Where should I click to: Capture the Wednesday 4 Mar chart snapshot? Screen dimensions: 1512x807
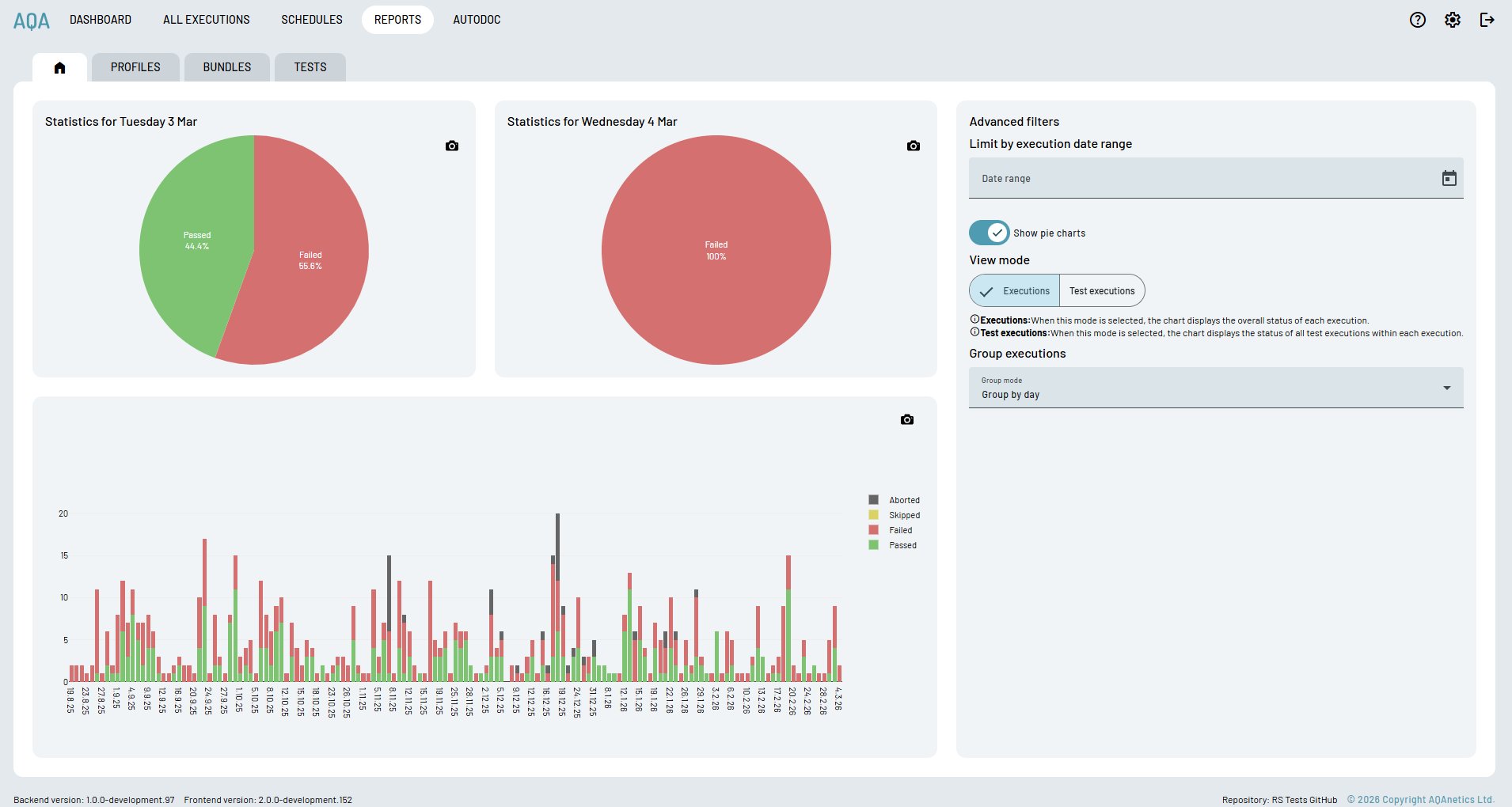(913, 146)
